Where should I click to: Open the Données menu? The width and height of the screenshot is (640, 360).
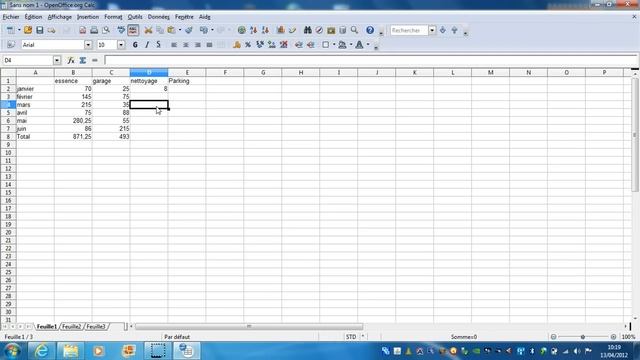pyautogui.click(x=158, y=17)
